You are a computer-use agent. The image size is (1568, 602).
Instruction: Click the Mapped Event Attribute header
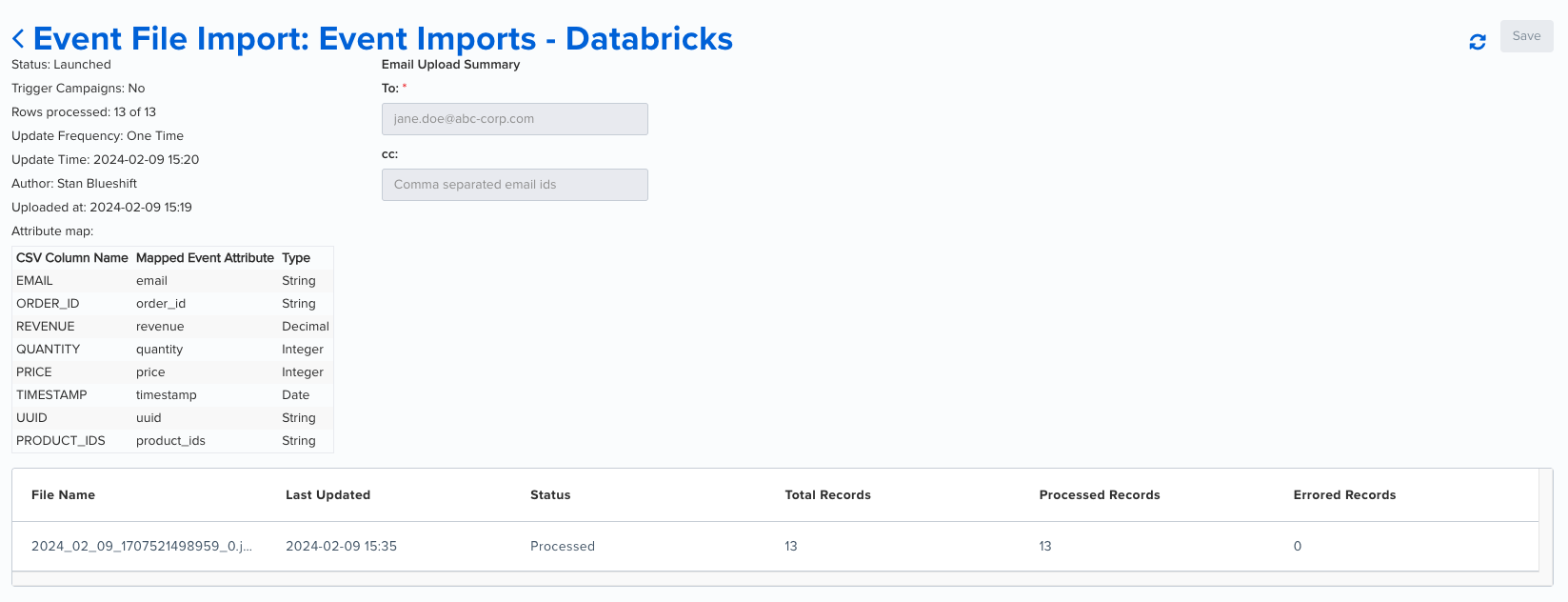pos(205,258)
